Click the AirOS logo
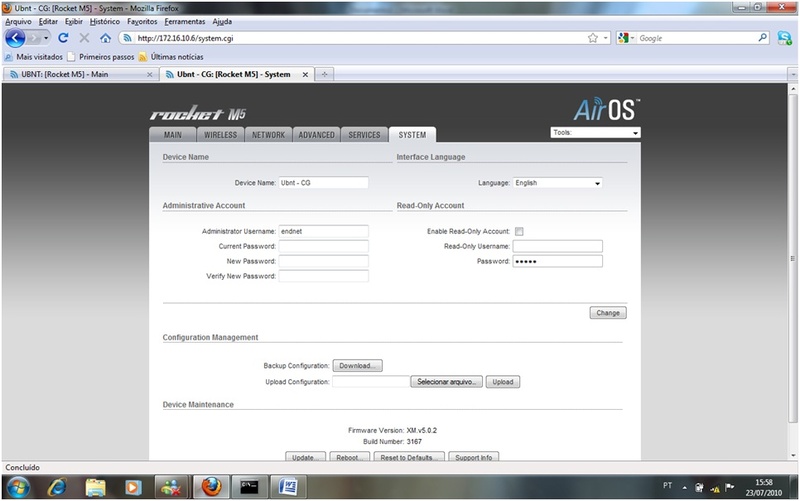Screen dimensions: 800x501 point(607,110)
